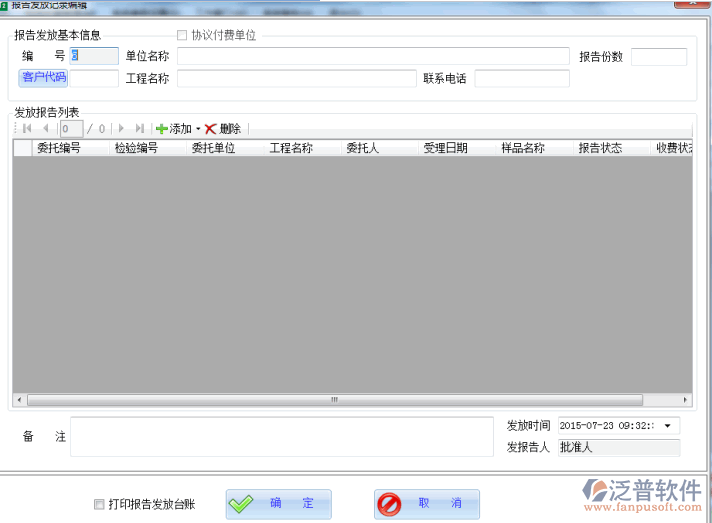Open the 发放时间 date dropdown
This screenshot has height=523, width=712.
(668, 426)
